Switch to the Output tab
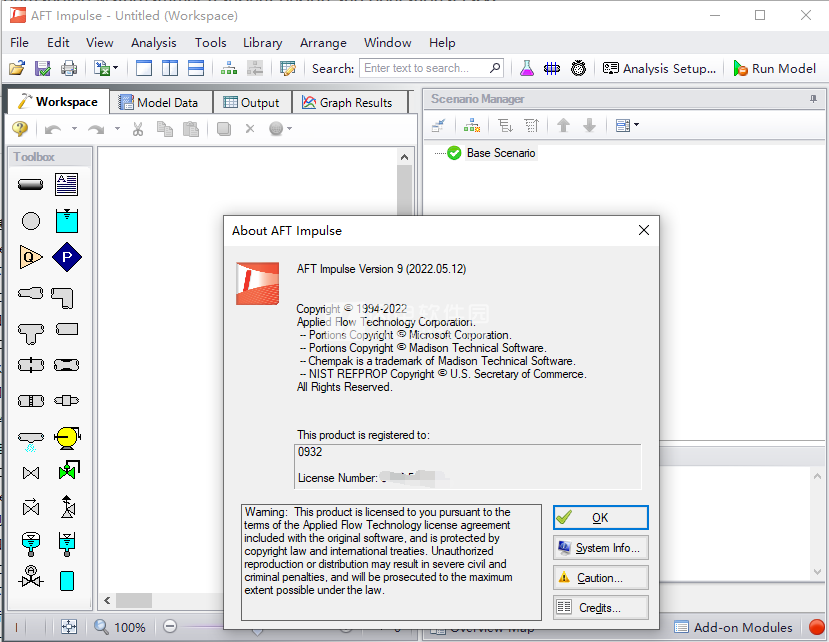 [x=252, y=103]
